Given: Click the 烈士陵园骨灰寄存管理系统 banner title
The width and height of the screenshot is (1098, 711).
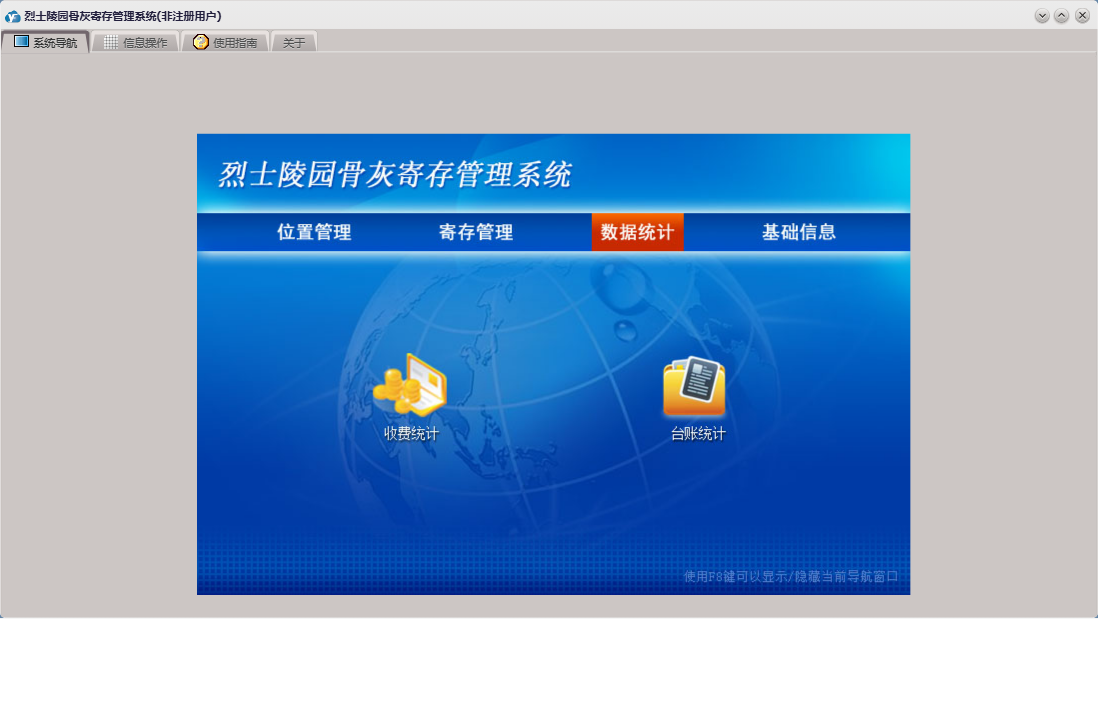Looking at the screenshot, I should (395, 175).
